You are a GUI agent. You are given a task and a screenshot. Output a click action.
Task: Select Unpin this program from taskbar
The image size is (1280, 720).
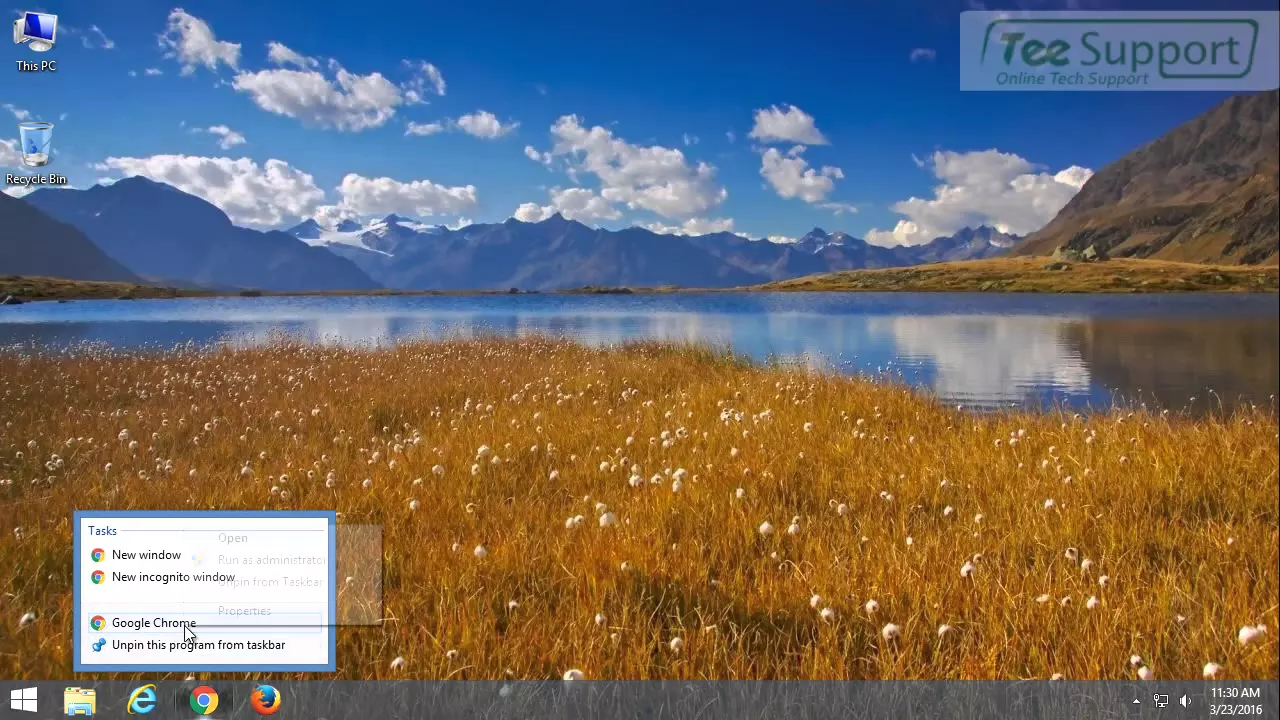(204, 645)
